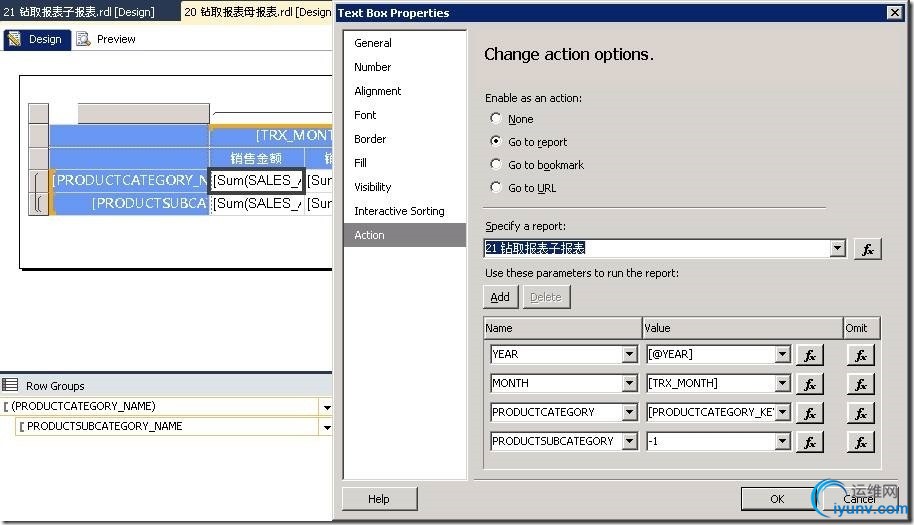The width and height of the screenshot is (914, 525).
Task: Select the 销售金额 column header cell
Action: point(257,158)
